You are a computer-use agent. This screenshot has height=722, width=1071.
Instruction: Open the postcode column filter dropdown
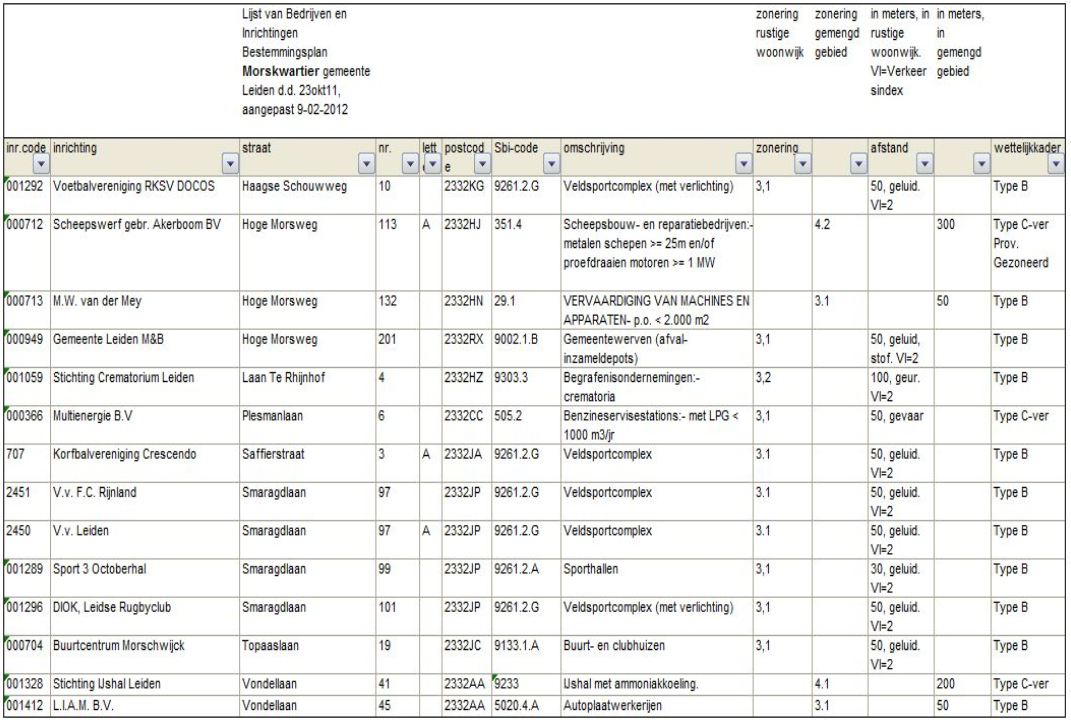point(482,164)
